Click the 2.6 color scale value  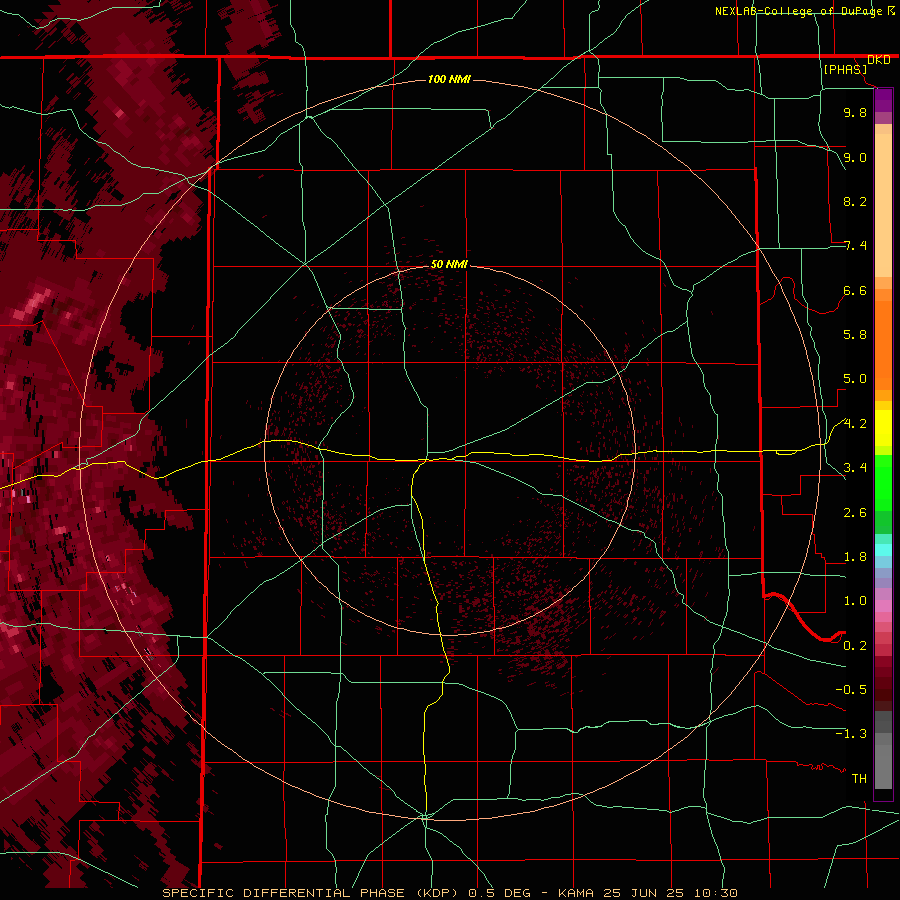point(855,513)
